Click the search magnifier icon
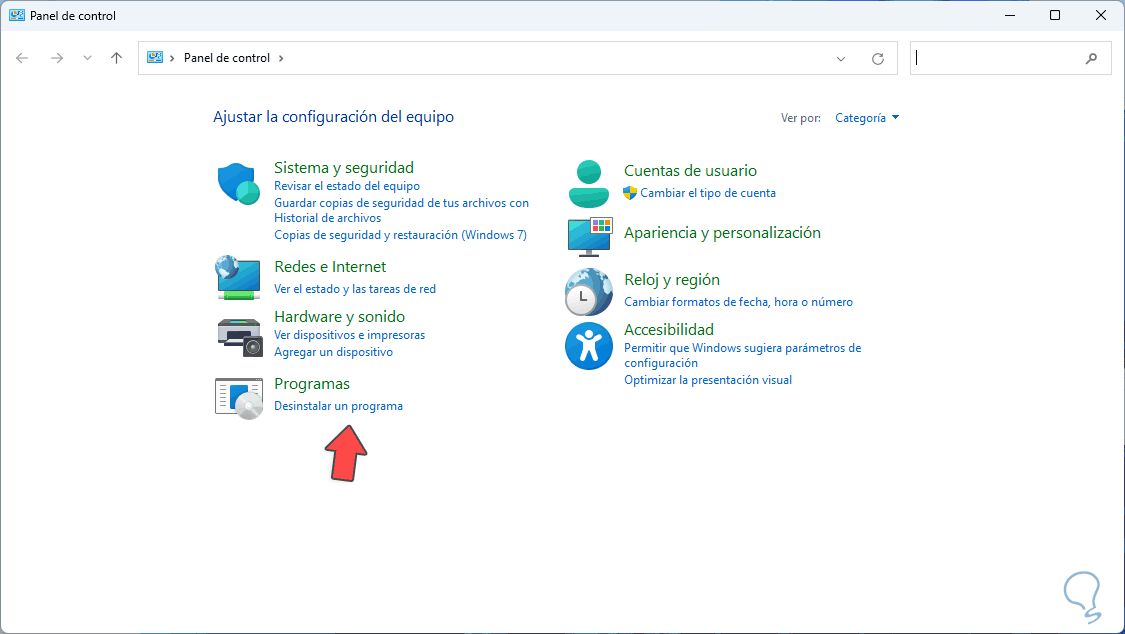The height and width of the screenshot is (634, 1125). coord(1091,59)
